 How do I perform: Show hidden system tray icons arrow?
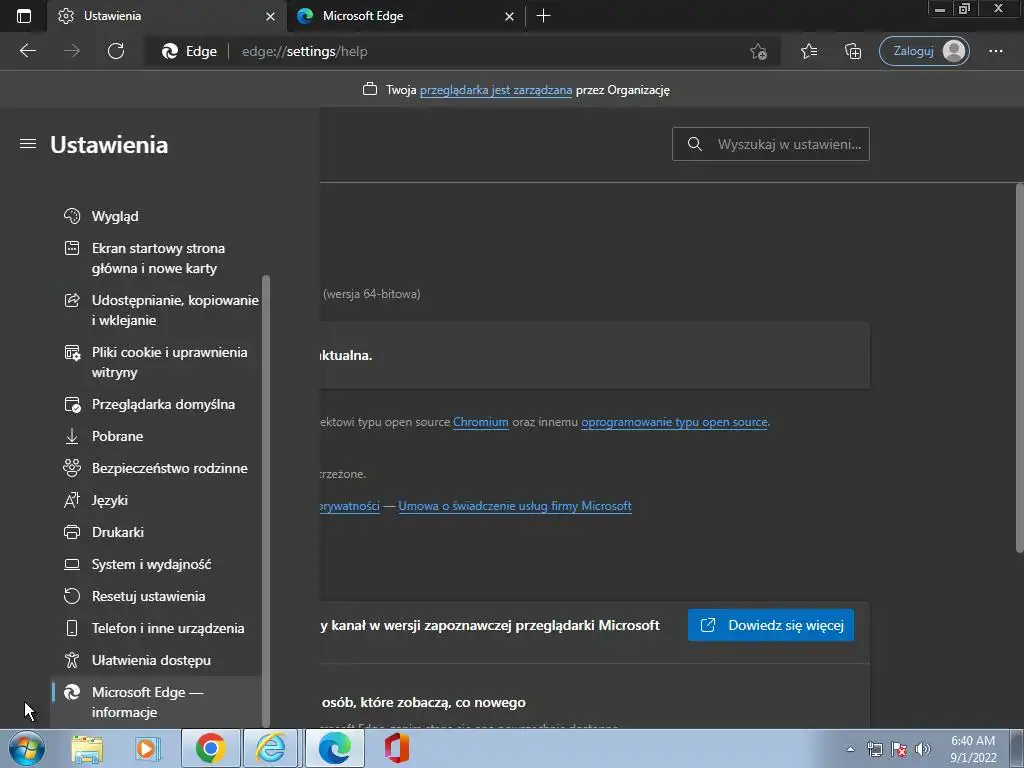850,749
